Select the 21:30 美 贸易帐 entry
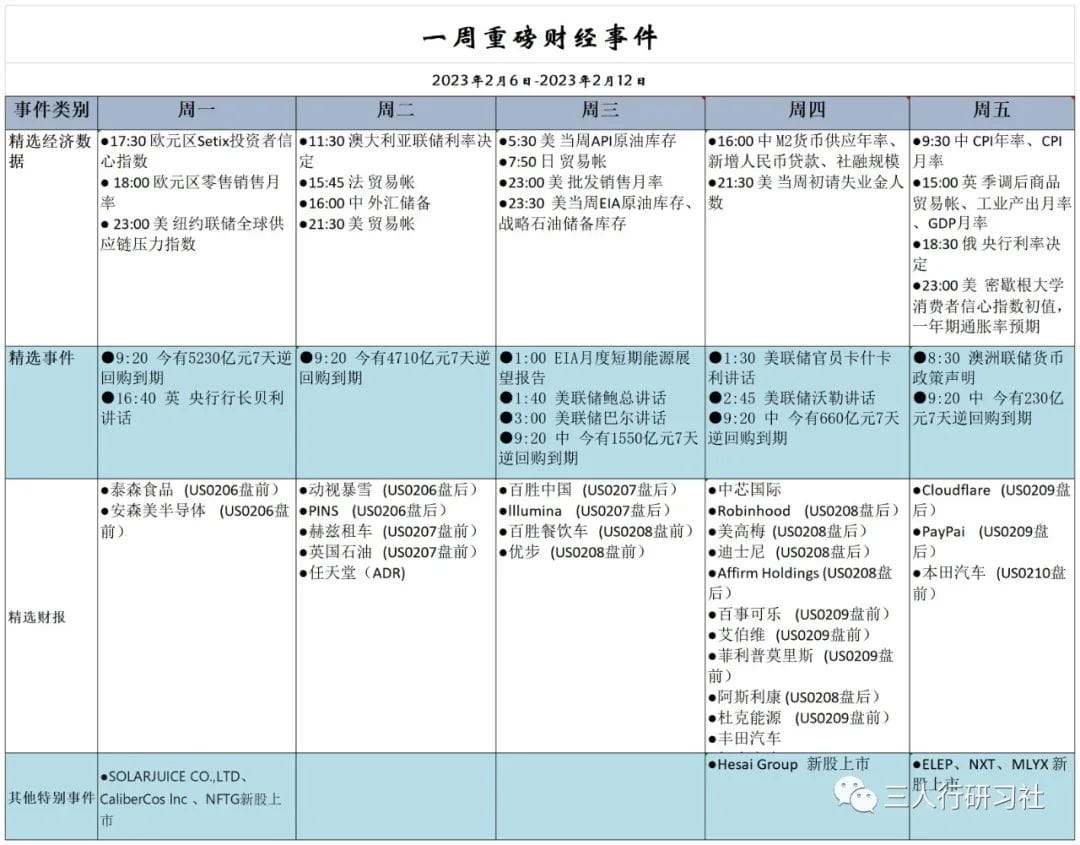 pos(357,224)
